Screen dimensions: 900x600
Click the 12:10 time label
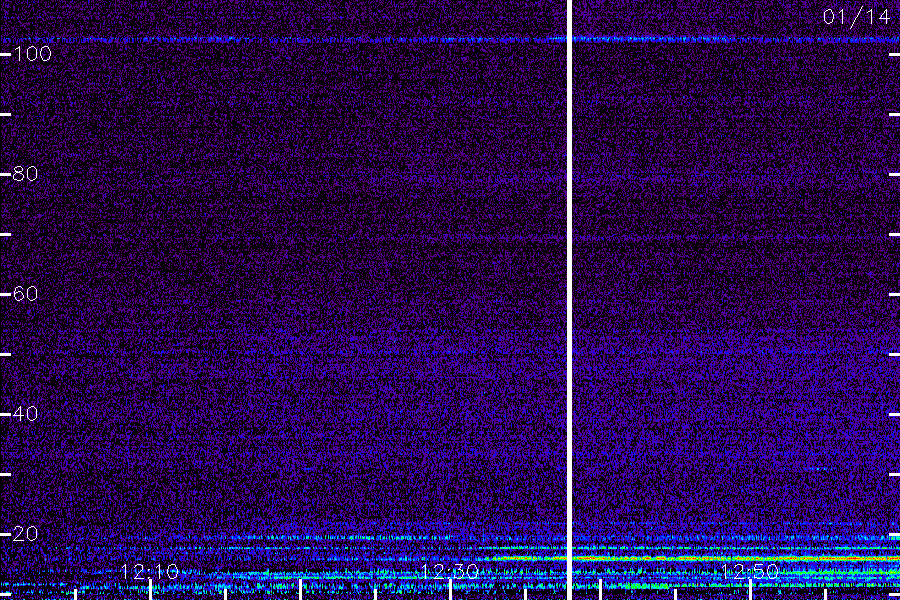pyautogui.click(x=150, y=571)
